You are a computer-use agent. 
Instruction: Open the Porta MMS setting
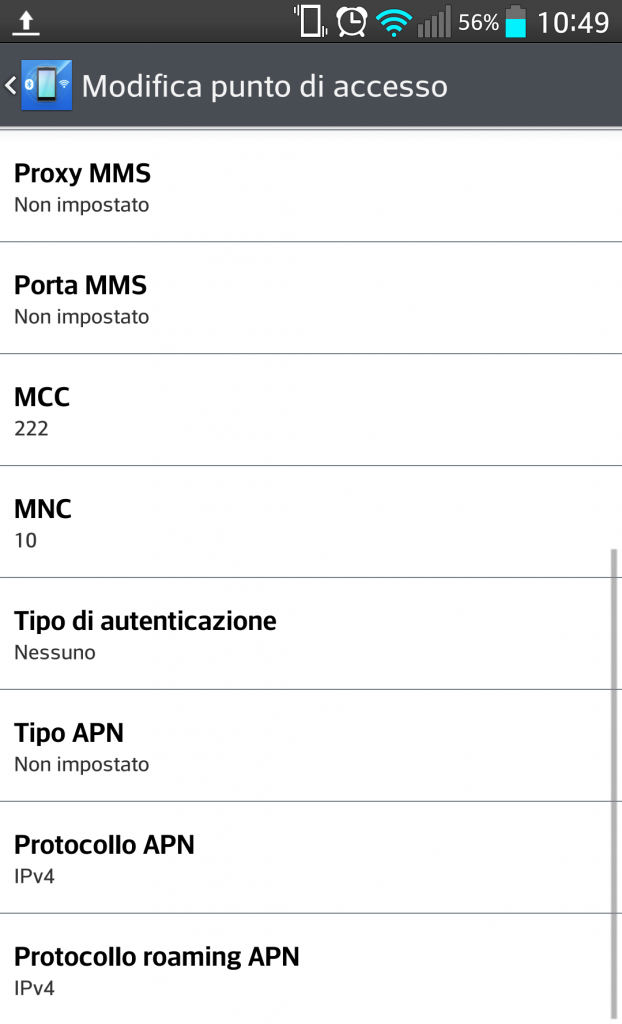pos(310,299)
